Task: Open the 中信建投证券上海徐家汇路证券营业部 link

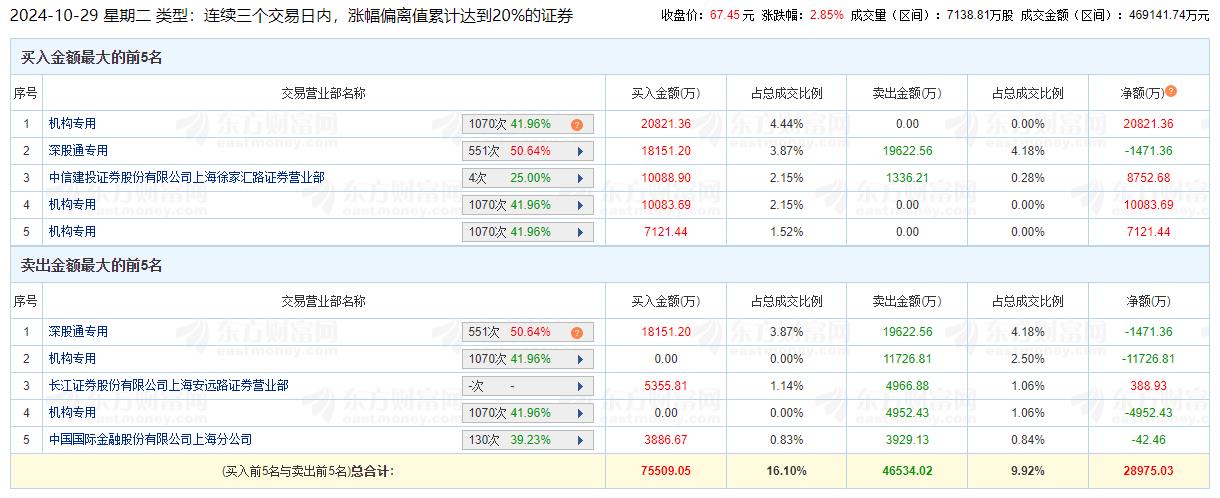Action: (x=186, y=178)
